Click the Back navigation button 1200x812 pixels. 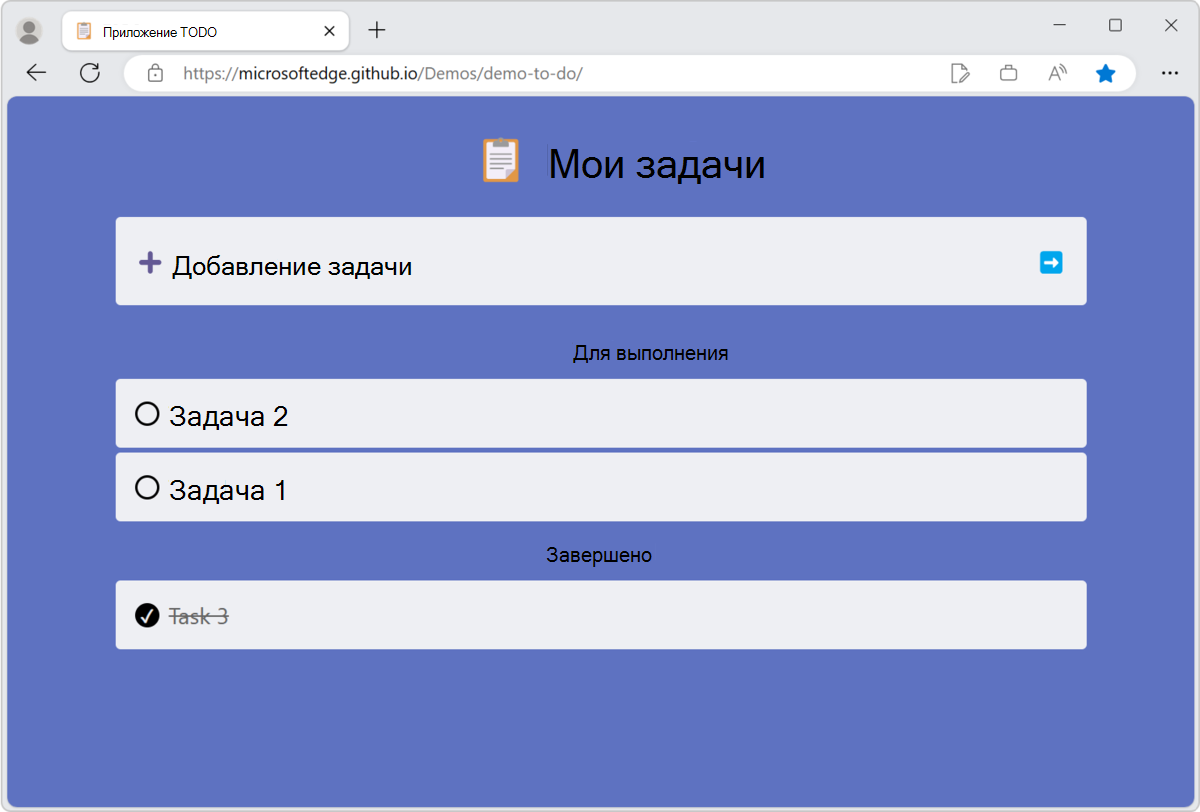click(x=36, y=72)
